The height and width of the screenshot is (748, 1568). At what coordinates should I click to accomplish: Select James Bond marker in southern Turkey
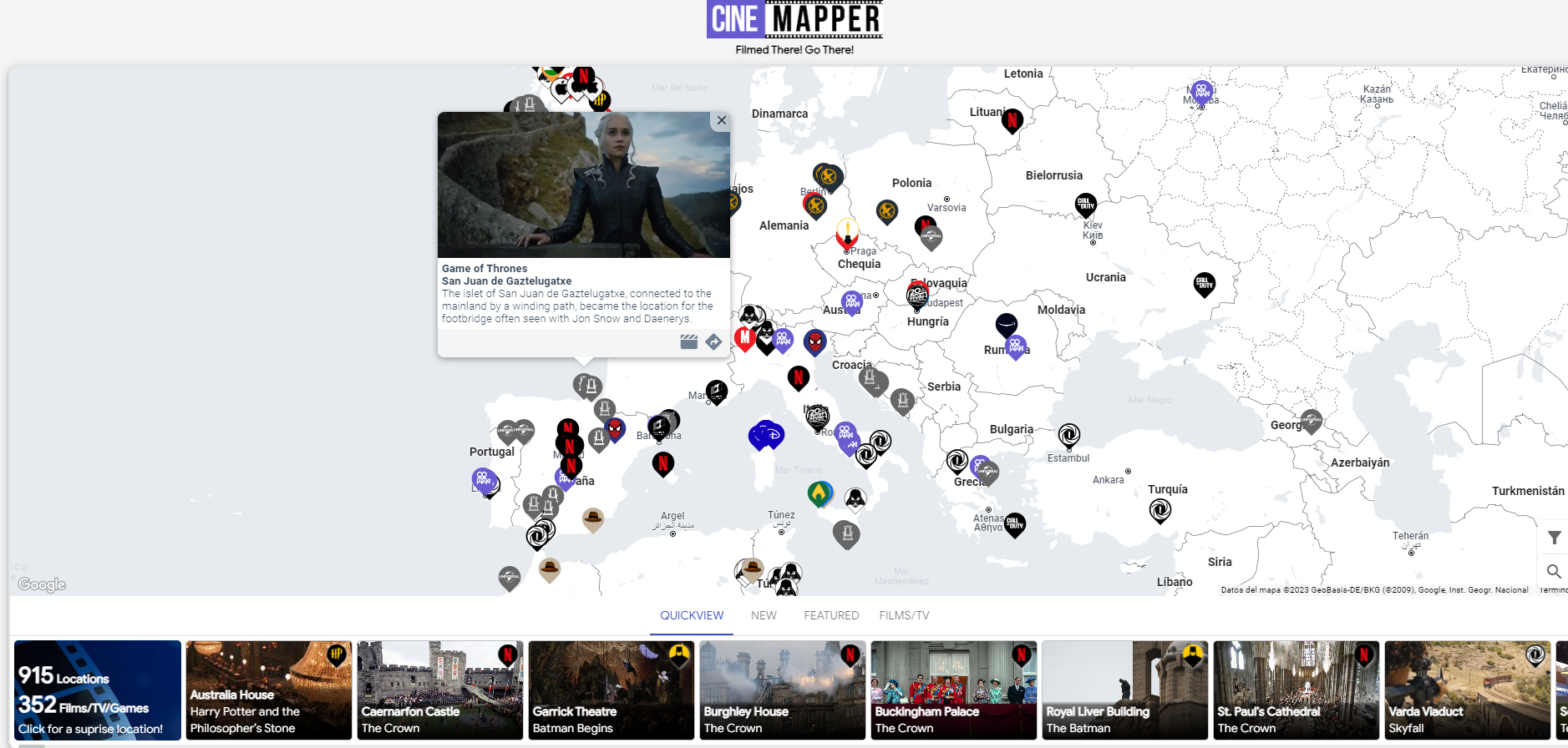pyautogui.click(x=1160, y=509)
